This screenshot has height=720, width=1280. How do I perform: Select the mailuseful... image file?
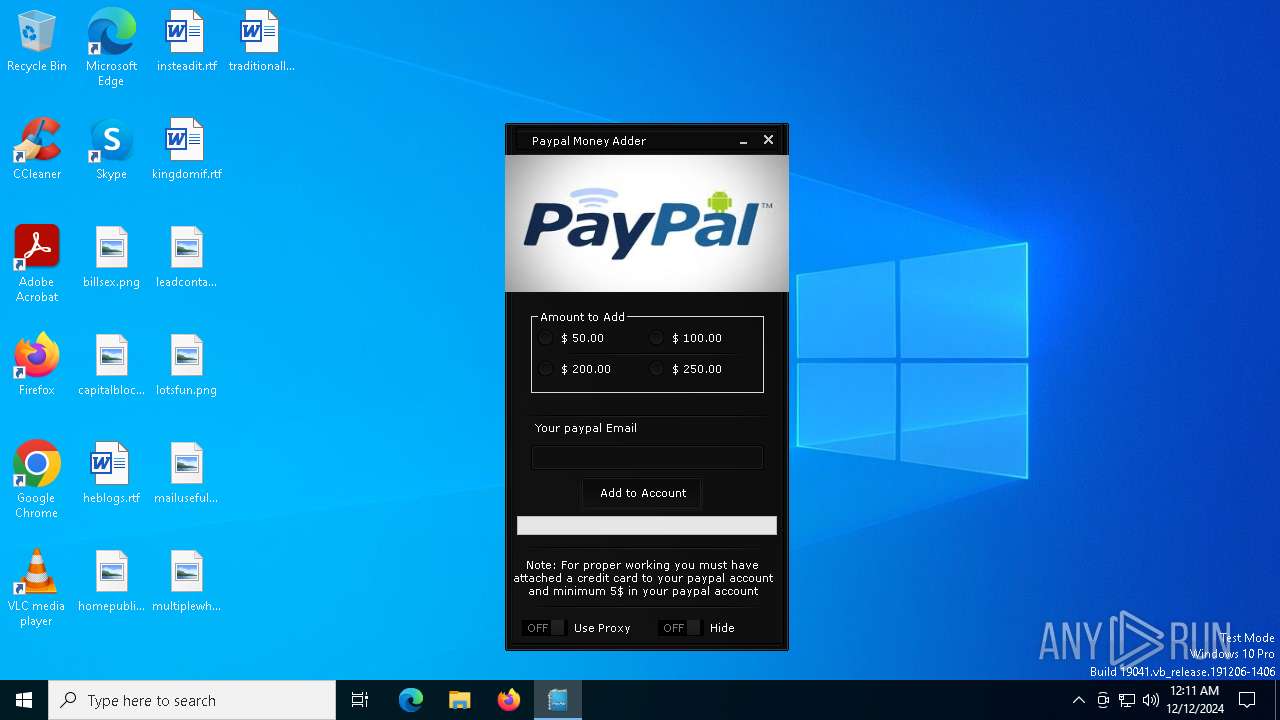(186, 474)
